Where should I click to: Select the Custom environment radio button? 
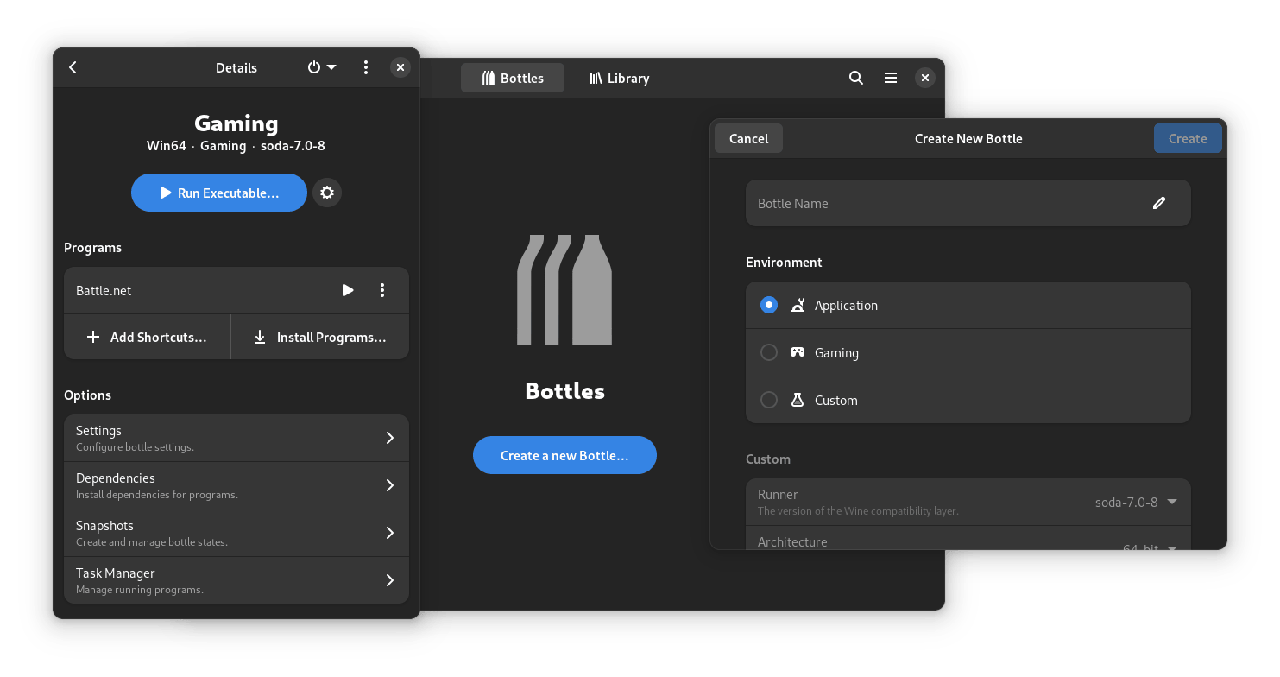[769, 400]
